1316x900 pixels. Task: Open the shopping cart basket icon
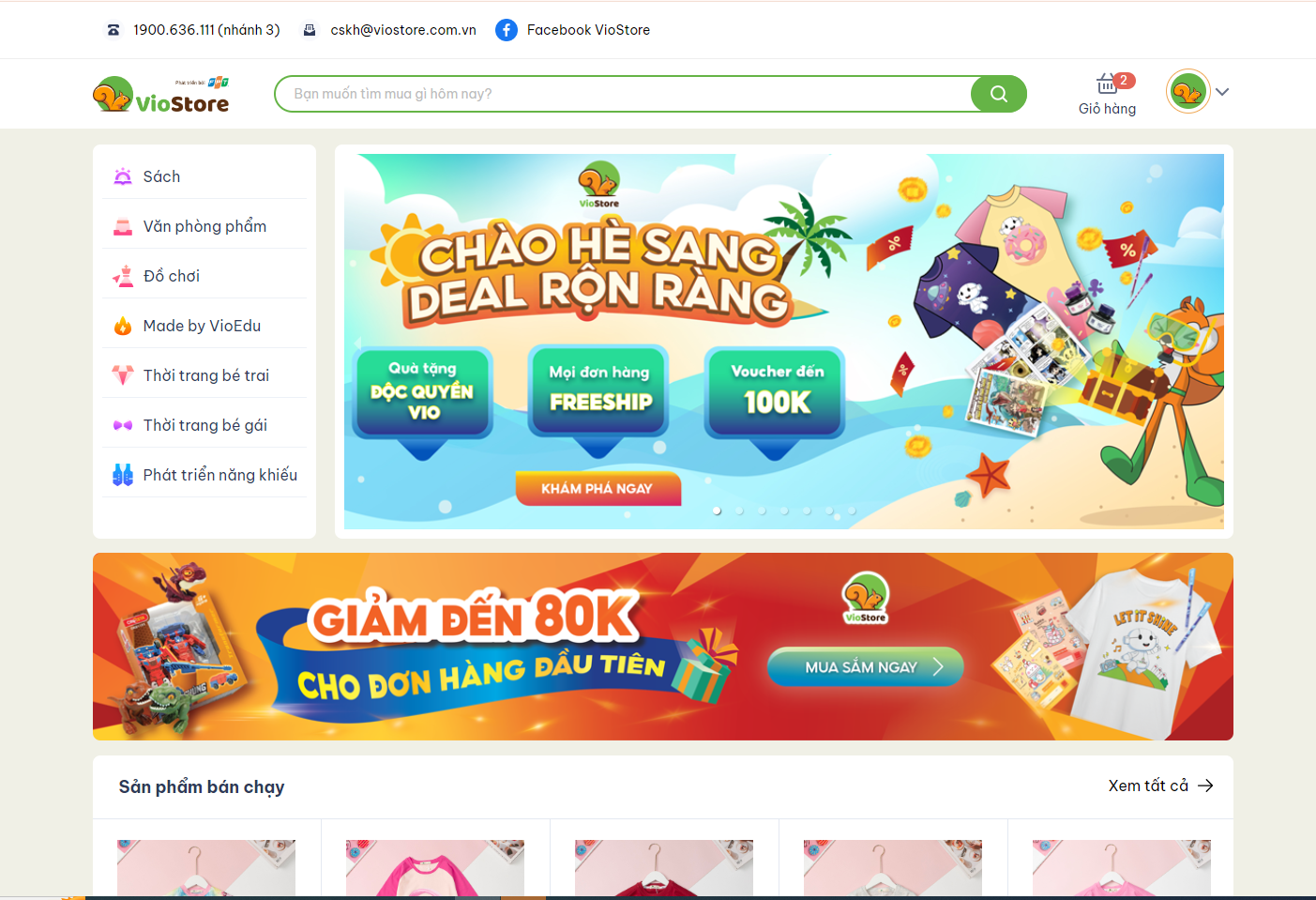tap(1107, 84)
